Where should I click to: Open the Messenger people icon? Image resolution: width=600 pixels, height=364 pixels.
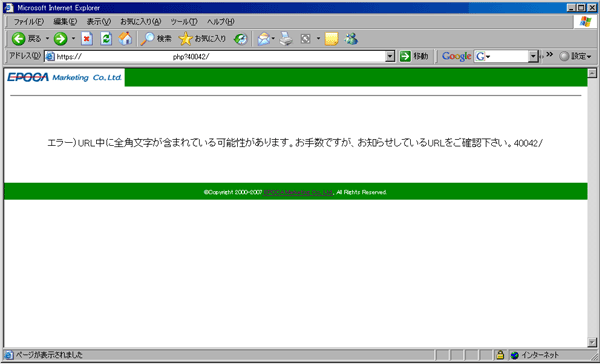[x=351, y=39]
